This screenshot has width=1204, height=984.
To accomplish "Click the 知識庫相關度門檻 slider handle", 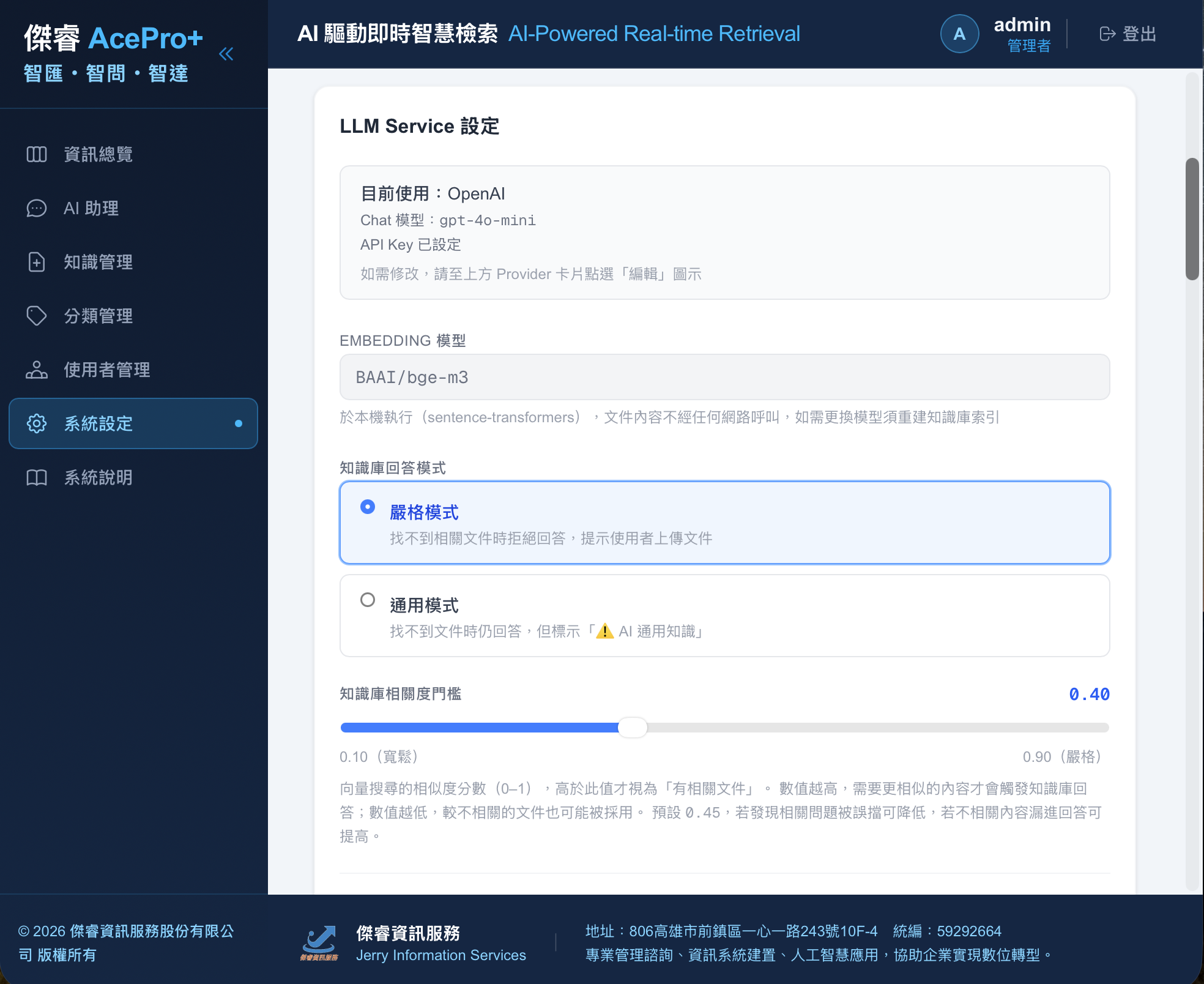I will [x=633, y=728].
